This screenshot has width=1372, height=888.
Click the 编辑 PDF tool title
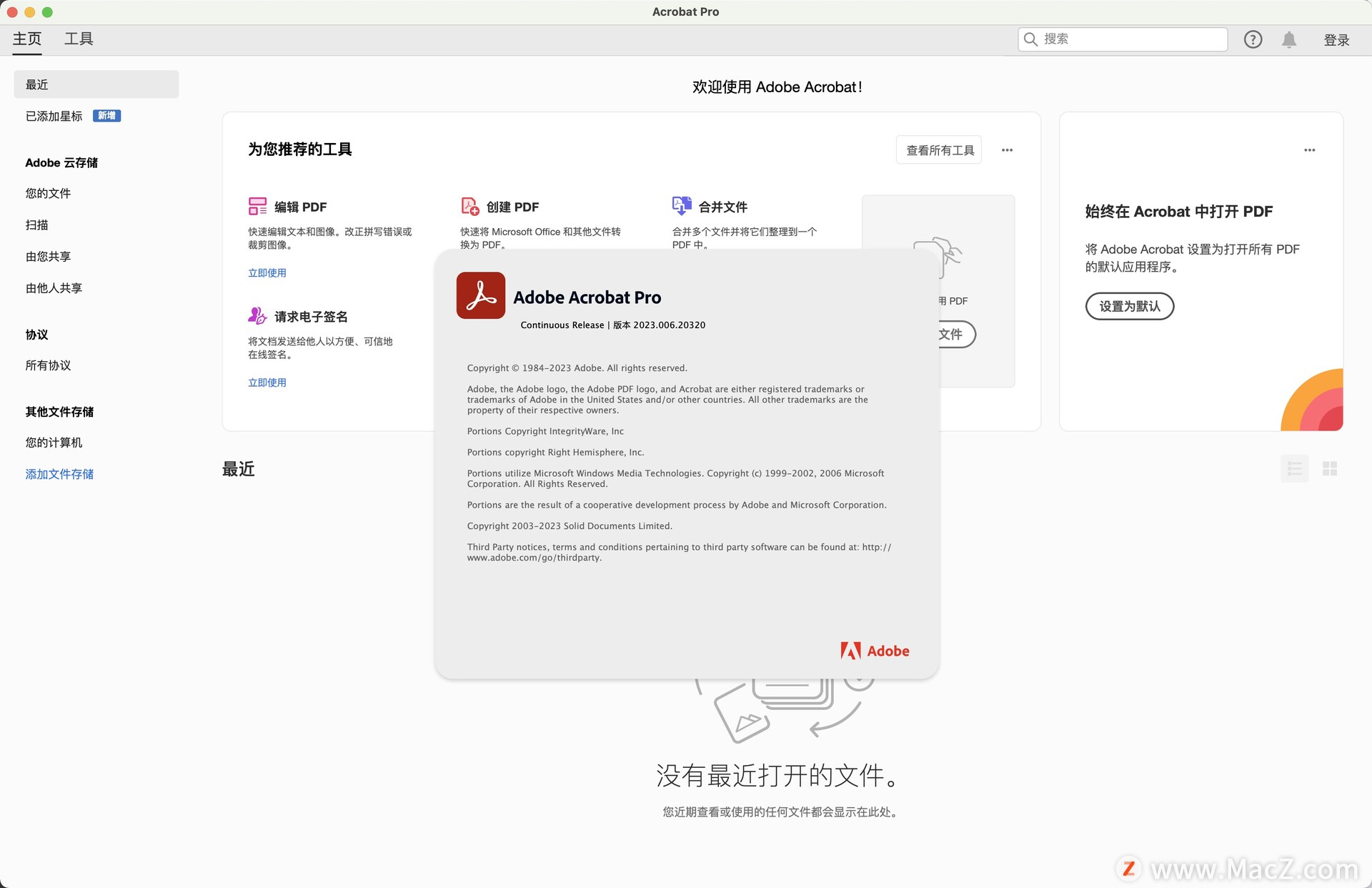point(301,207)
